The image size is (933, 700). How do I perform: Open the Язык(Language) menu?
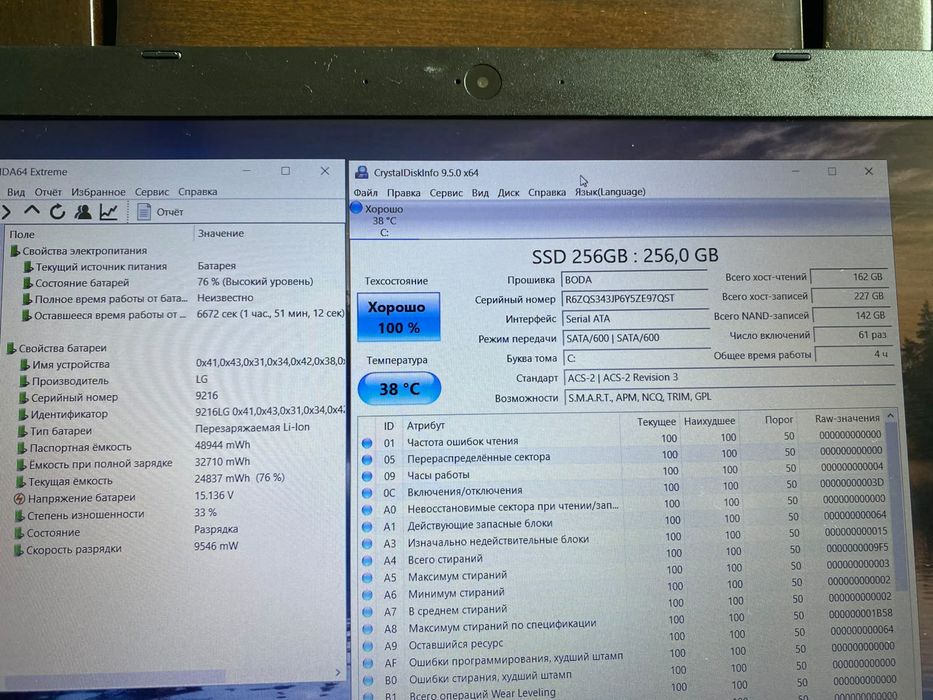[610, 192]
